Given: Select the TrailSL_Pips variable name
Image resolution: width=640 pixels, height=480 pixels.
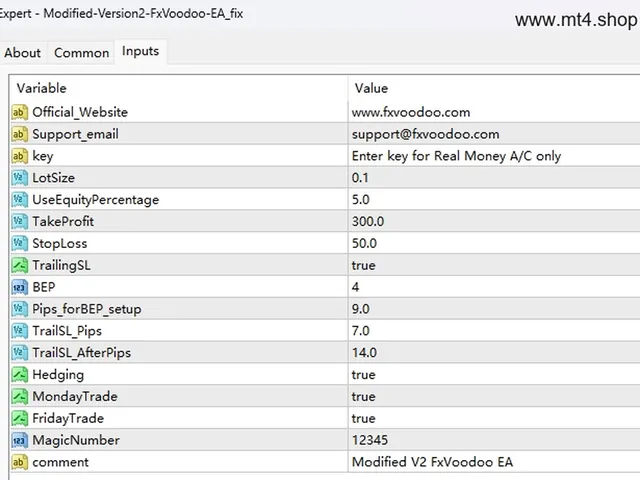Looking at the screenshot, I should tap(67, 331).
